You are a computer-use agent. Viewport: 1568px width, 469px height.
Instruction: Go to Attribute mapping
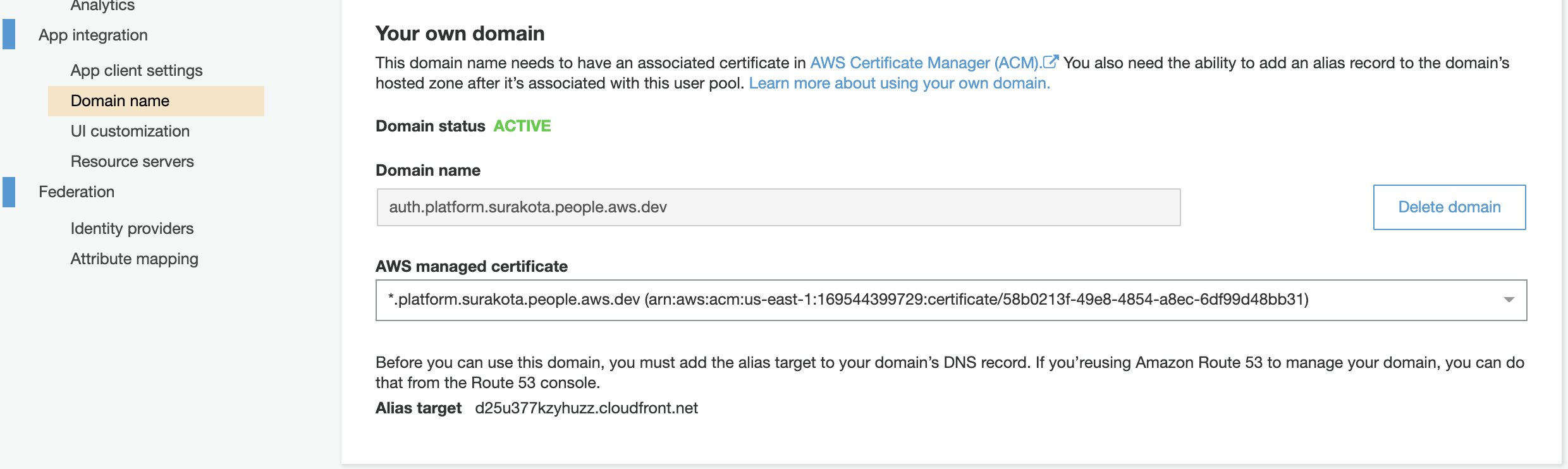coord(135,259)
